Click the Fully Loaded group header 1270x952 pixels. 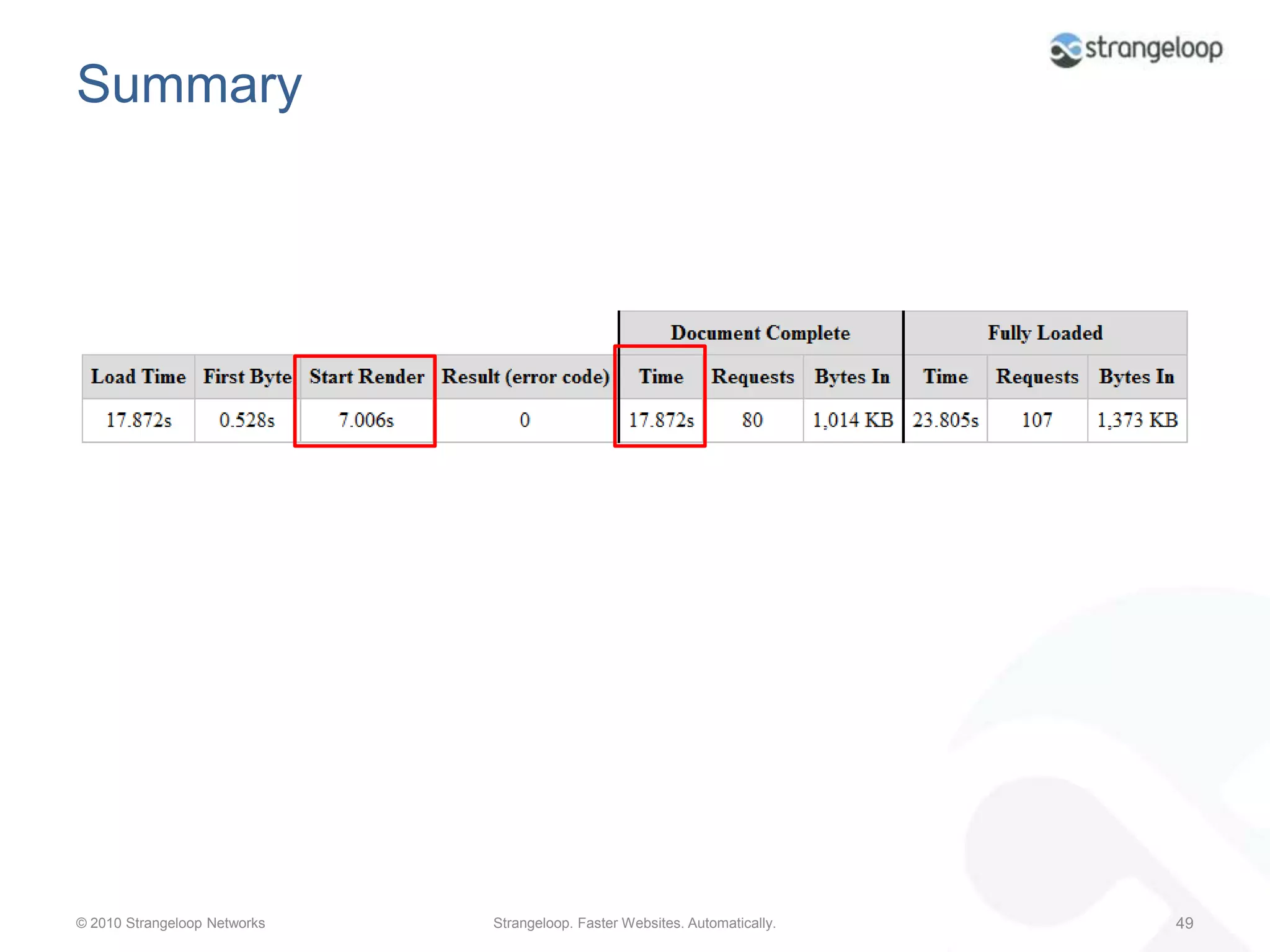point(1045,333)
